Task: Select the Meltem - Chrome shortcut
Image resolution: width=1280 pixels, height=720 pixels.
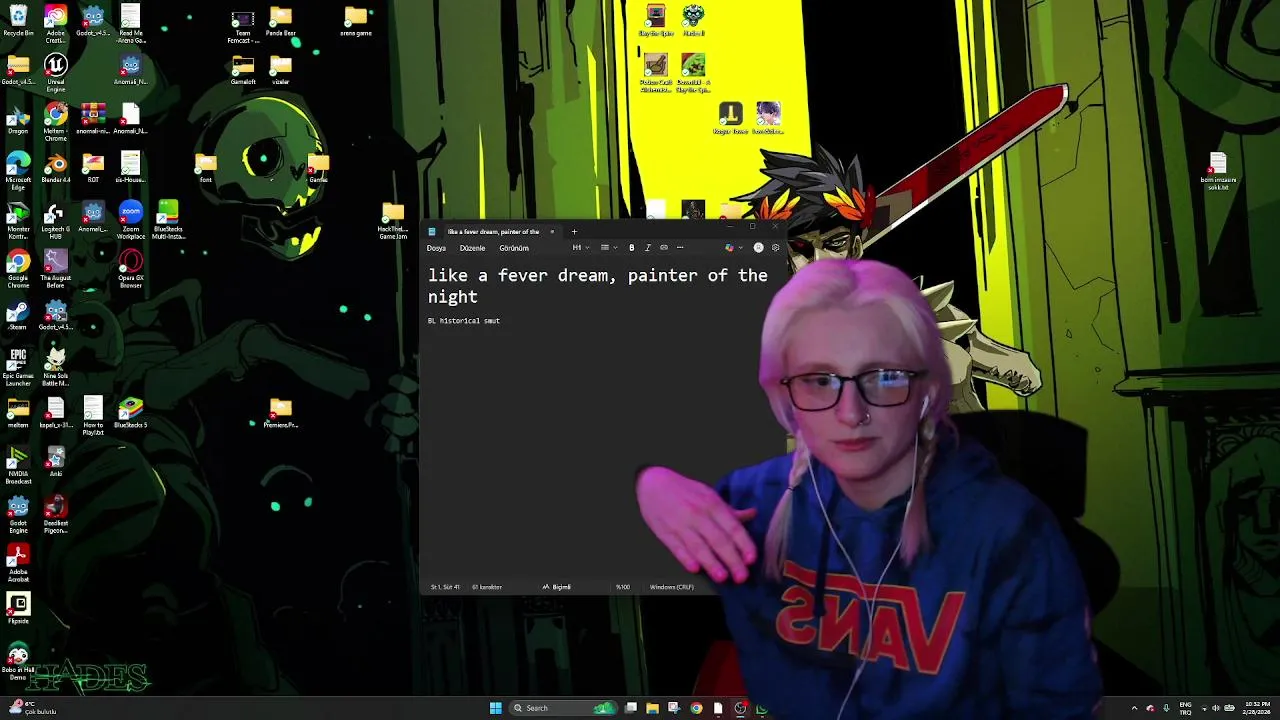Action: 56,123
